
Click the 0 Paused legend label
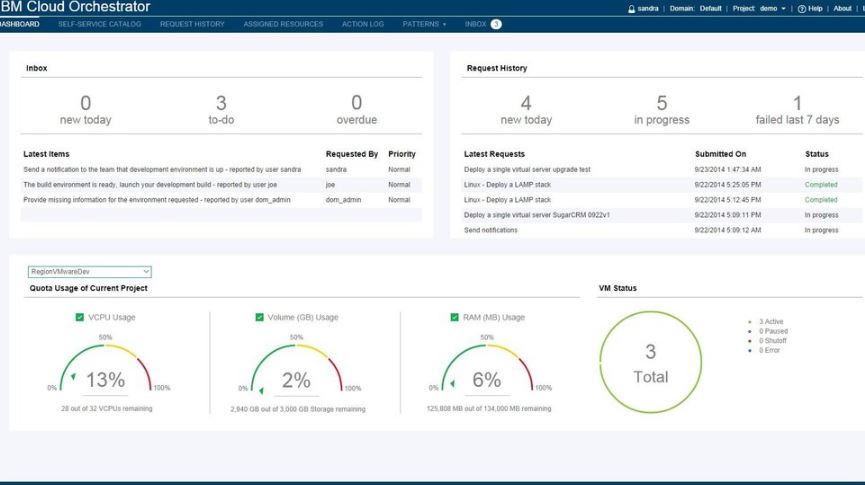[773, 332]
